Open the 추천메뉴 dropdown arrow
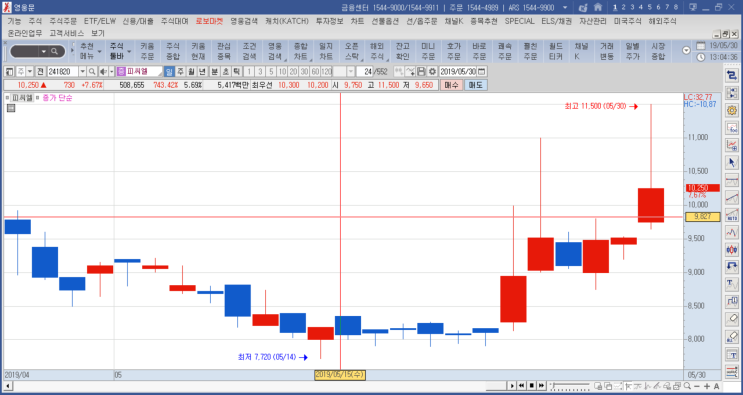This screenshot has width=743, height=395. click(100, 51)
